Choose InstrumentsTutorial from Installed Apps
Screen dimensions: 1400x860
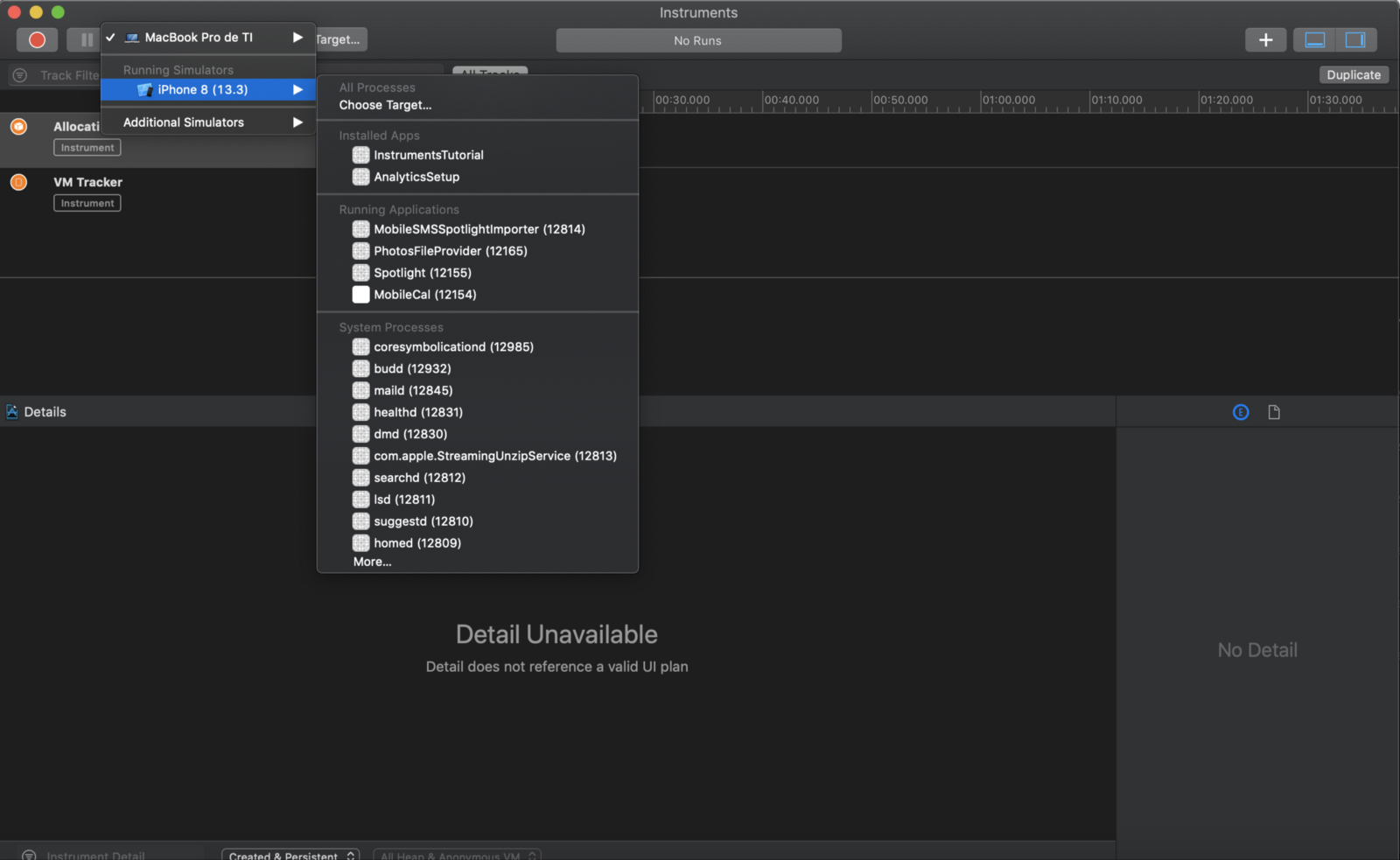(428, 155)
